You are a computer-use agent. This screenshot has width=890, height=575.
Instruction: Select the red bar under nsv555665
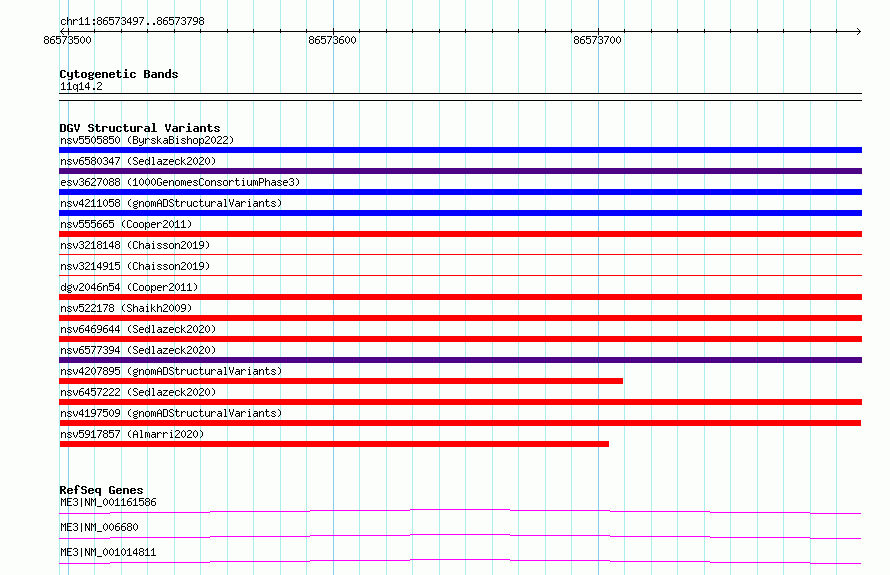point(460,234)
